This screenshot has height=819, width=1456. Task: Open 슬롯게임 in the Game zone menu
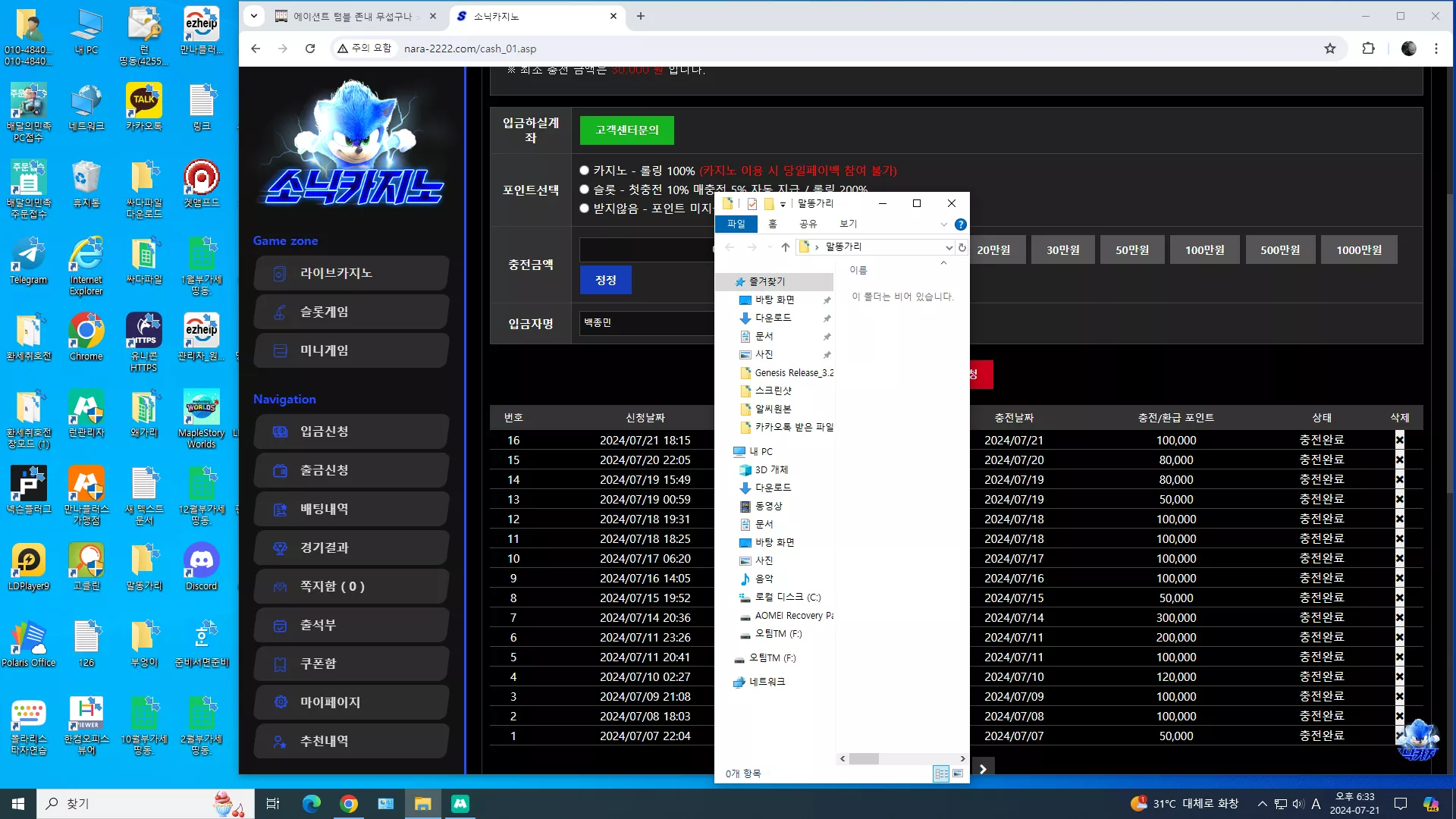352,312
